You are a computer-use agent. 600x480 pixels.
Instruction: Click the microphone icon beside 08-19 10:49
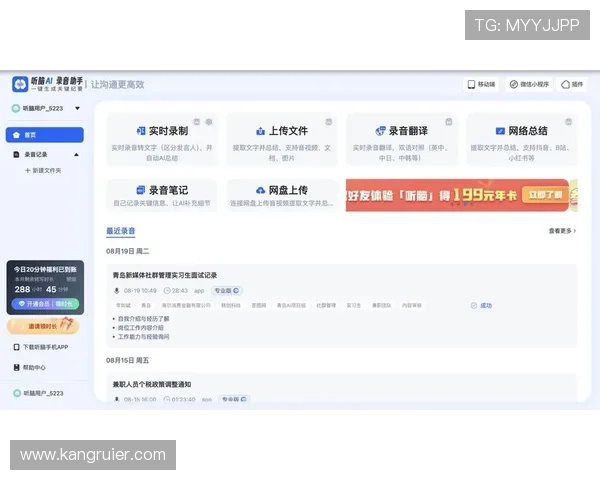coord(117,291)
